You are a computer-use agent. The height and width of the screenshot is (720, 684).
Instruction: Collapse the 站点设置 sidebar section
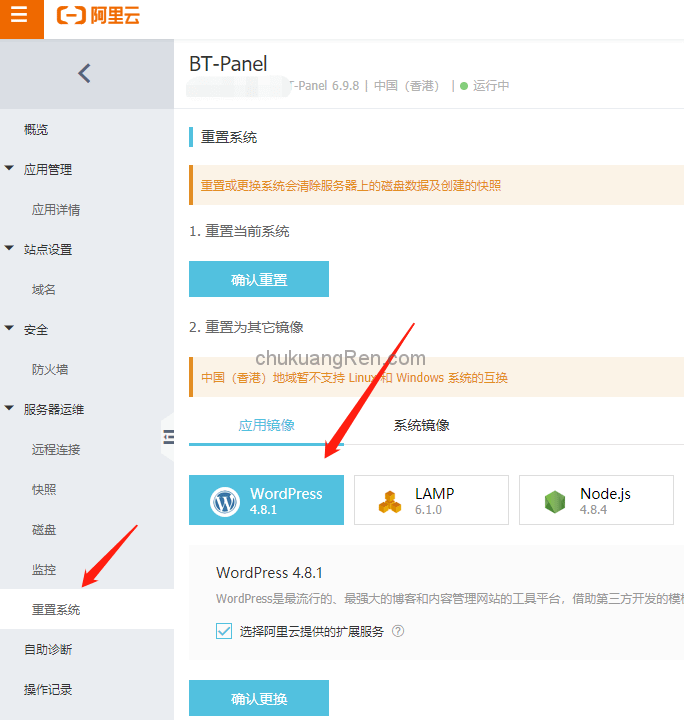point(10,249)
